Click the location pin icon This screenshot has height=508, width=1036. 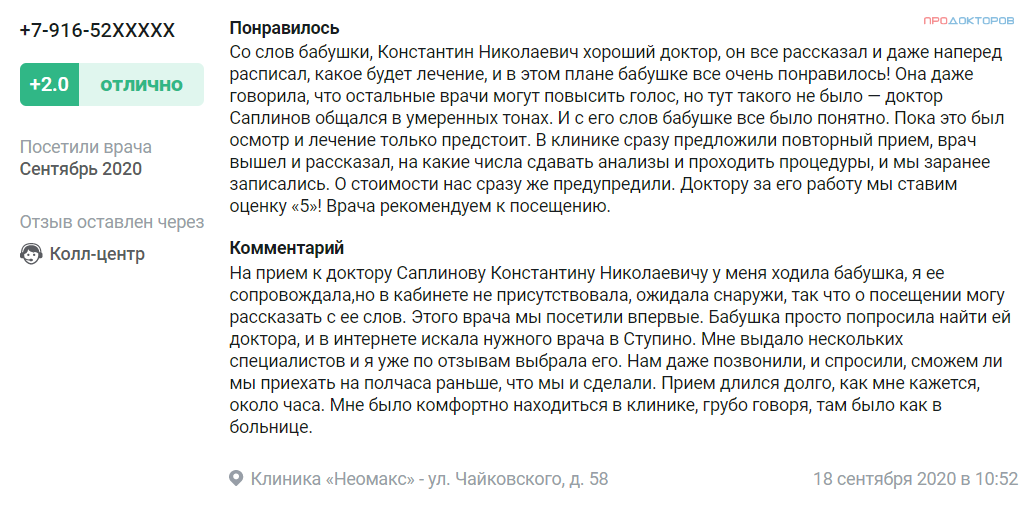click(x=236, y=478)
